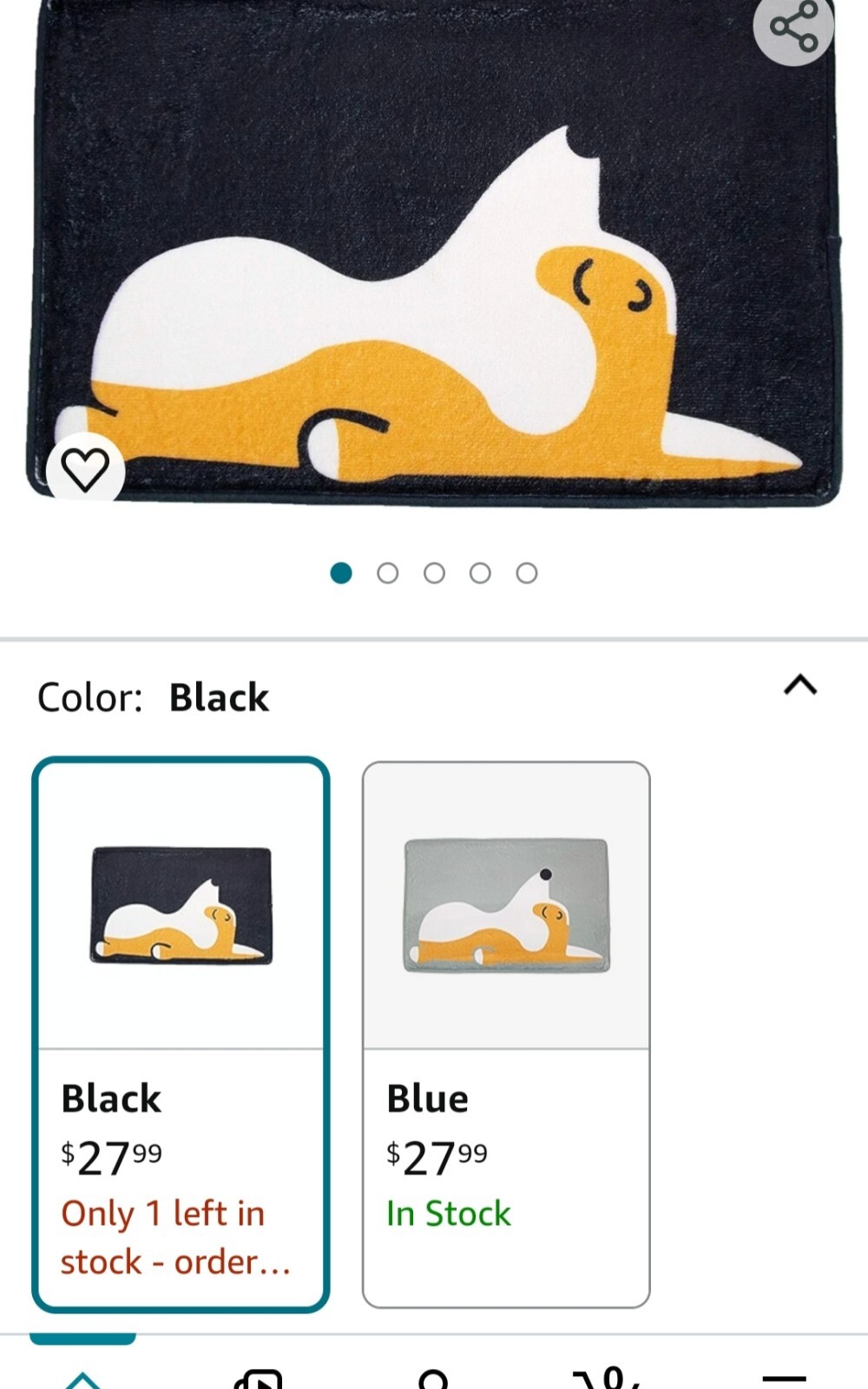Jump to the third product image dot
Viewport: 868px width, 1389px height.
point(434,573)
